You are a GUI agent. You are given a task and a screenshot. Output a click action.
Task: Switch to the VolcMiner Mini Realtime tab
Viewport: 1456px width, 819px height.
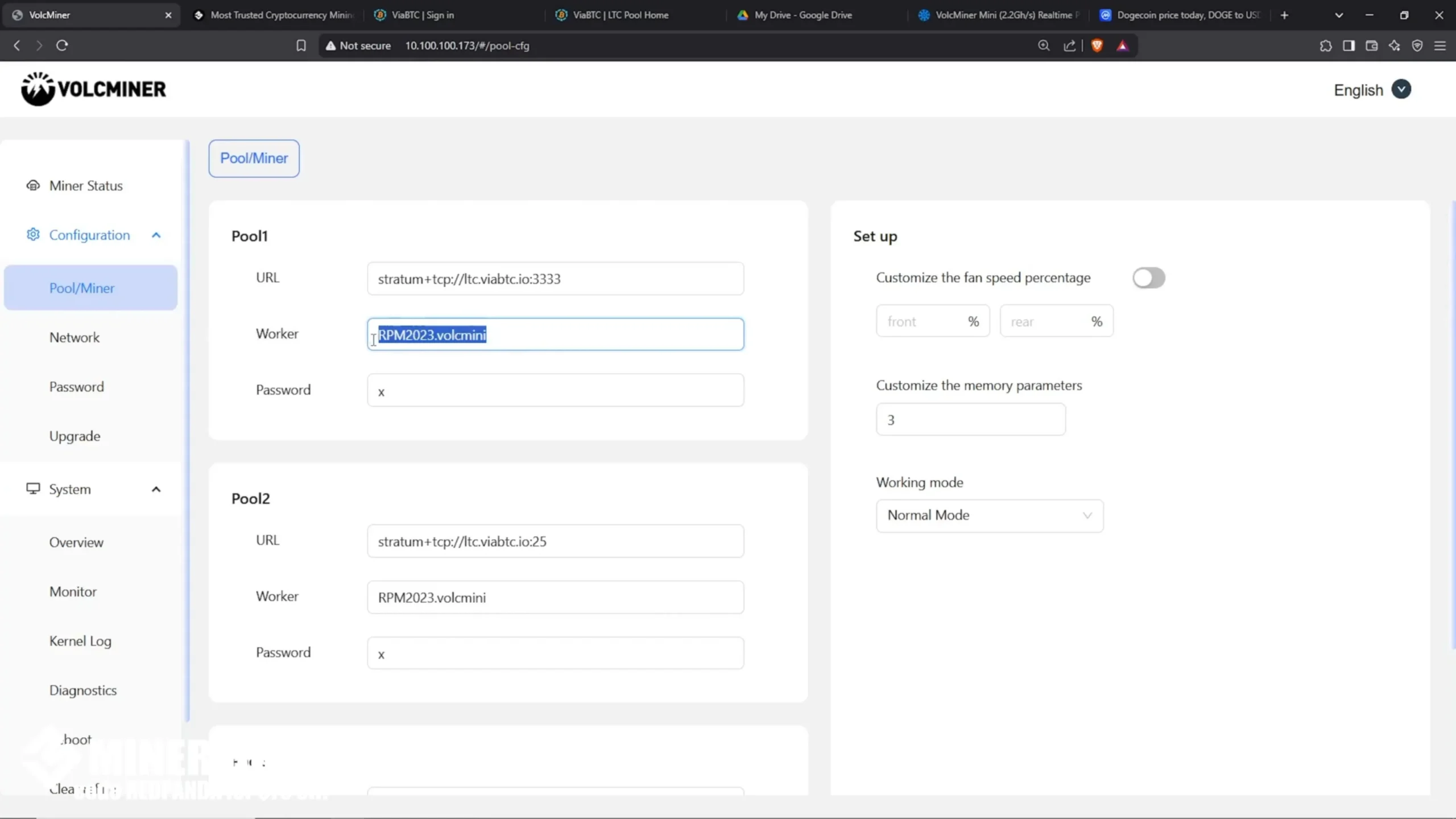pyautogui.click(x=998, y=15)
